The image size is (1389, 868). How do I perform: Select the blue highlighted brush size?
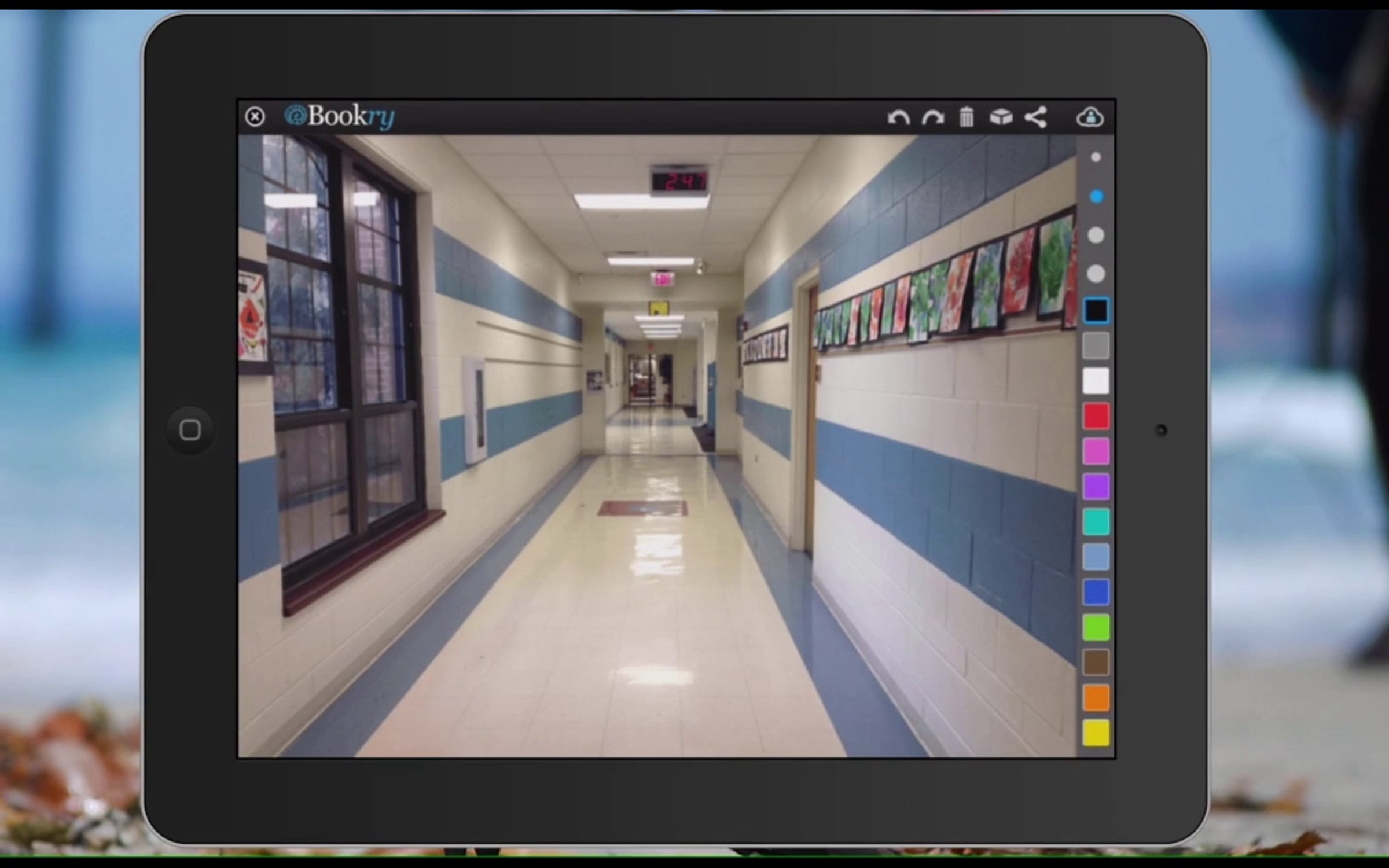point(1096,197)
